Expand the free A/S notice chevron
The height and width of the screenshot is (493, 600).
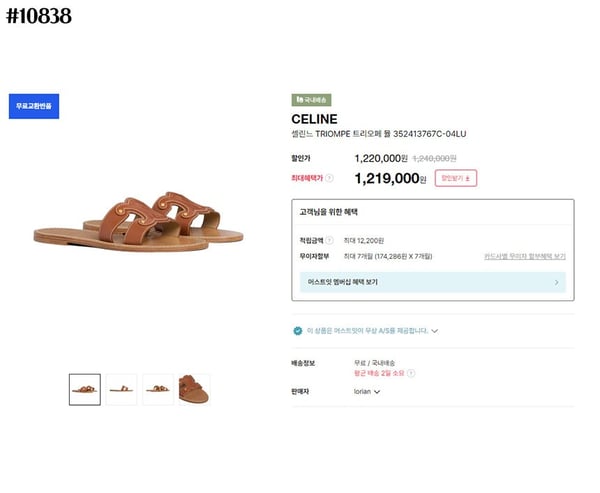pos(435,330)
